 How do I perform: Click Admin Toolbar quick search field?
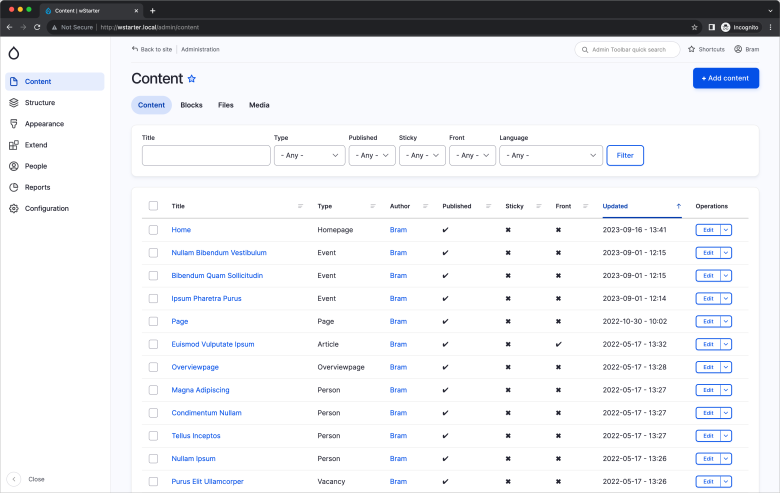[x=627, y=50]
